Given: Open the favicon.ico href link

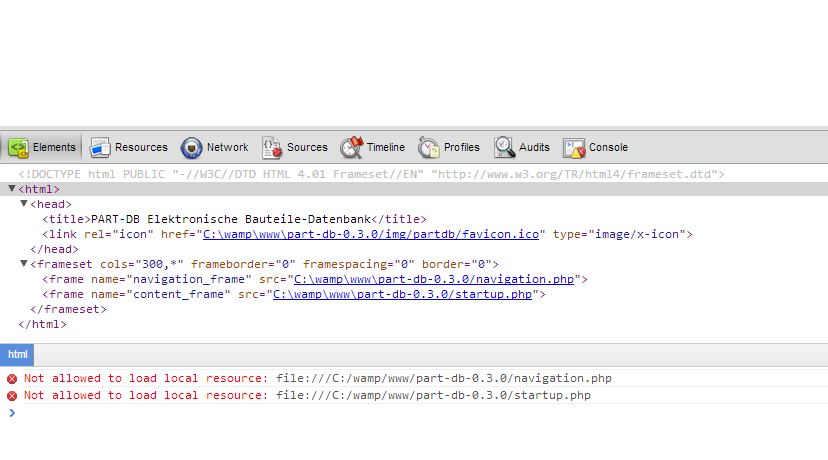Looking at the screenshot, I should point(371,234).
